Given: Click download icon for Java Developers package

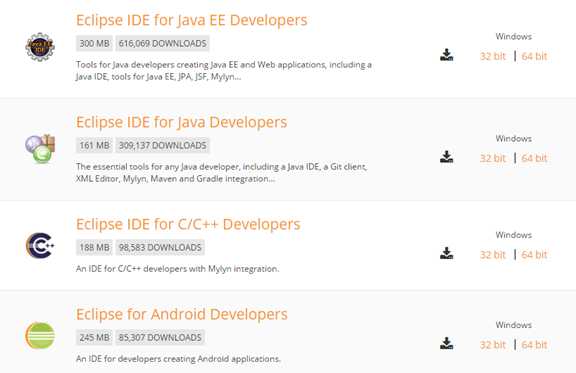Looking at the screenshot, I should 446,157.
